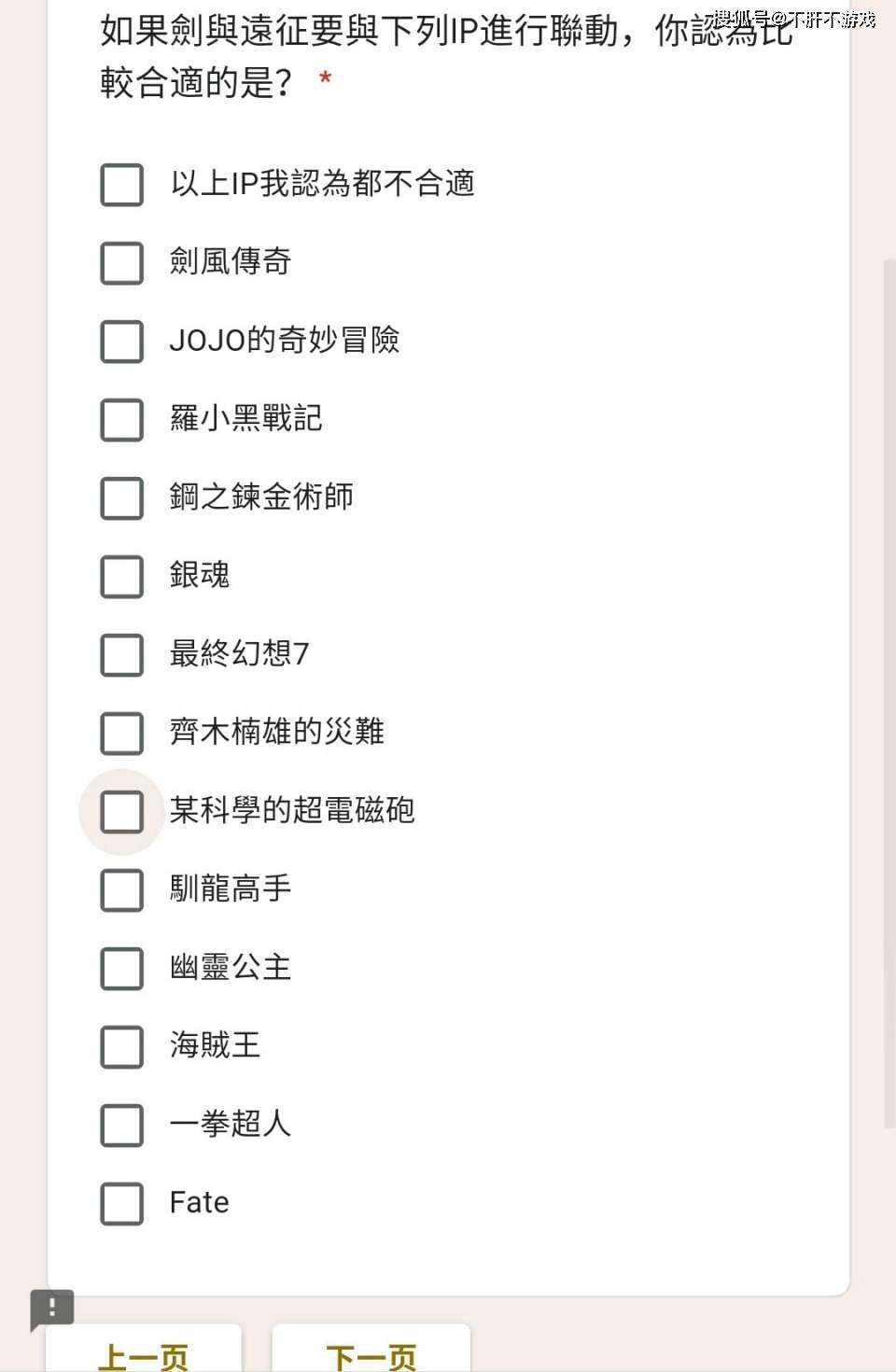The width and height of the screenshot is (896, 1372).
Task: Check the "銀魂" option
Action: tap(120, 577)
